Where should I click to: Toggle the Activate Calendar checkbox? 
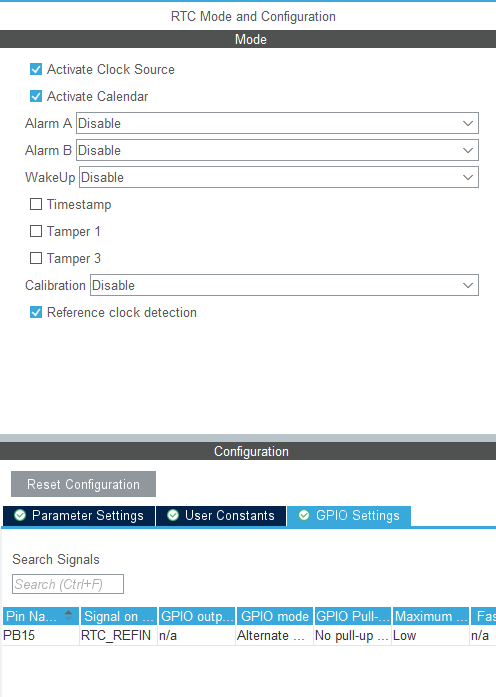tap(36, 96)
